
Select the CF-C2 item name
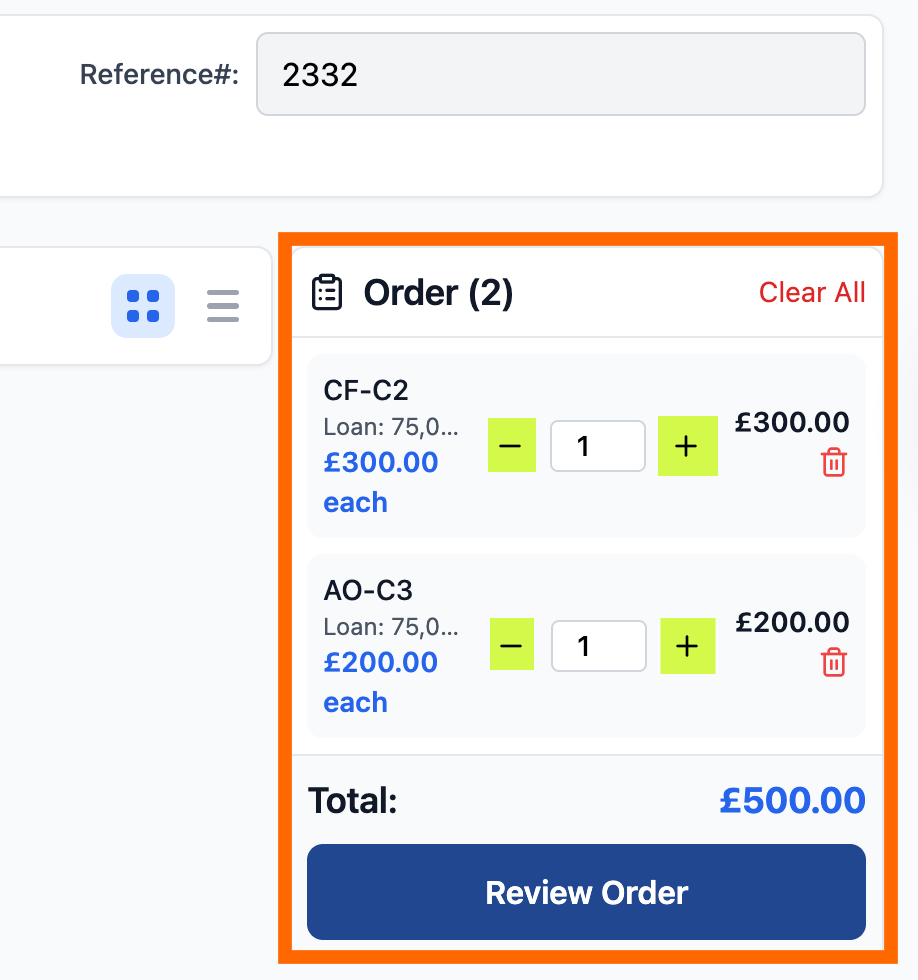point(366,390)
